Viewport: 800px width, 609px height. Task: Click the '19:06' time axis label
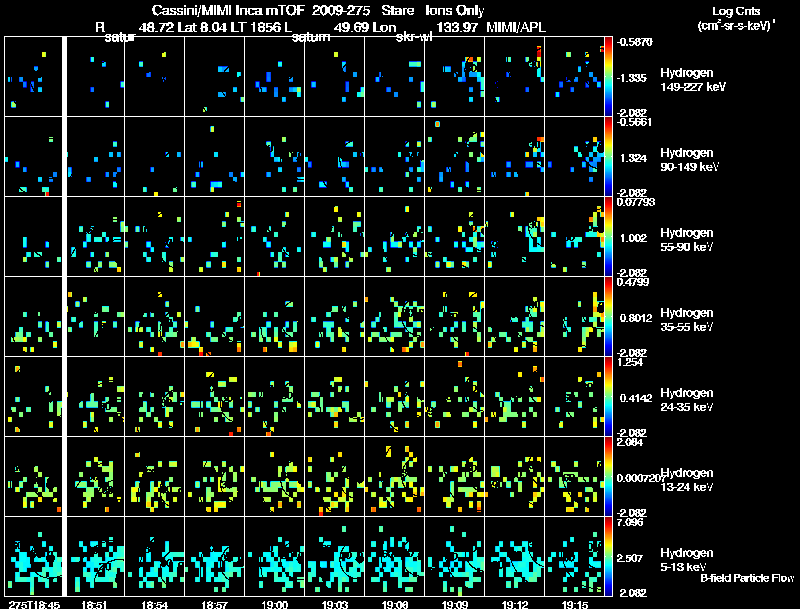394,605
